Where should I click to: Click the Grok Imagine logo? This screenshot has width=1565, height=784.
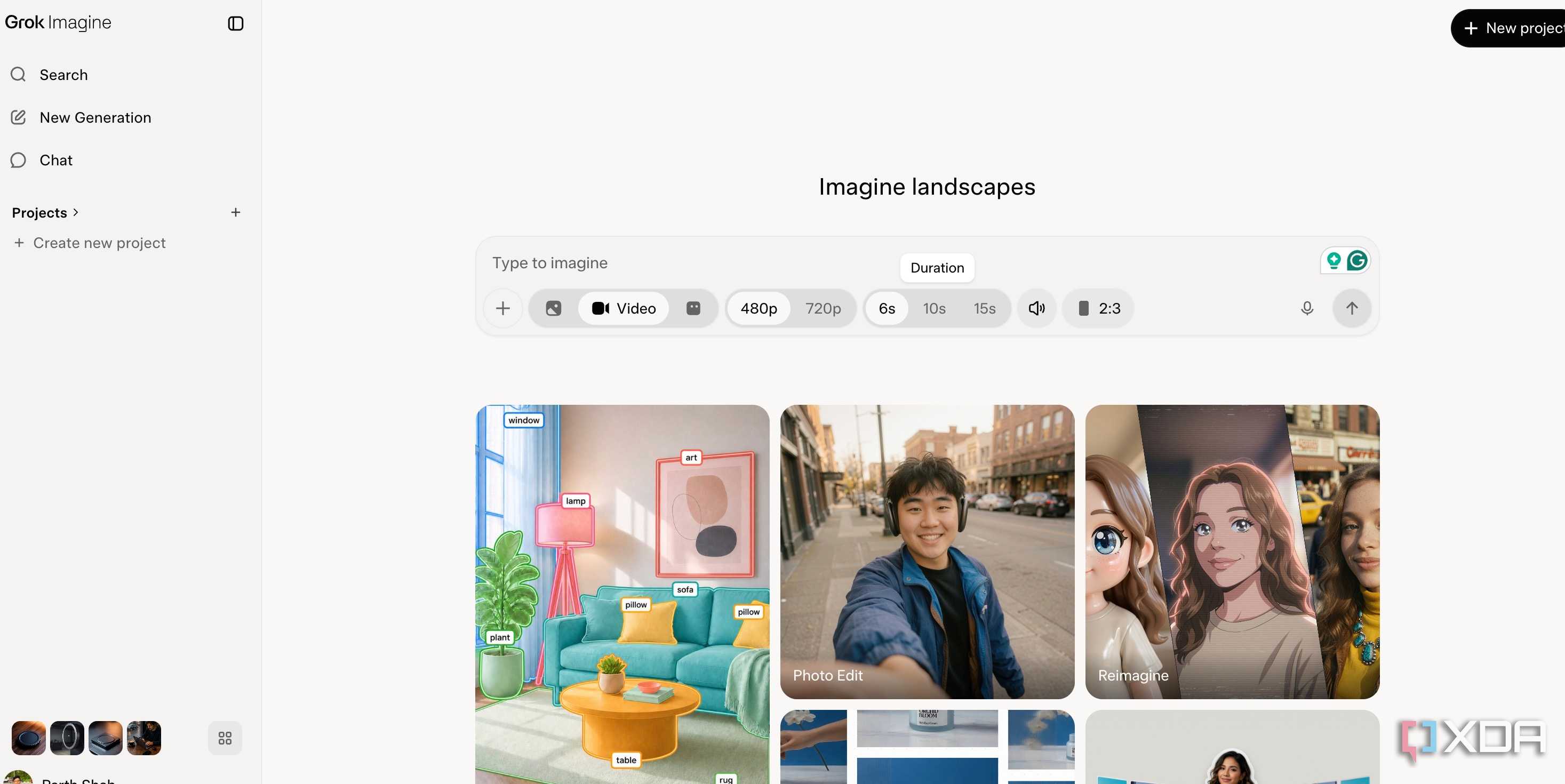58,22
